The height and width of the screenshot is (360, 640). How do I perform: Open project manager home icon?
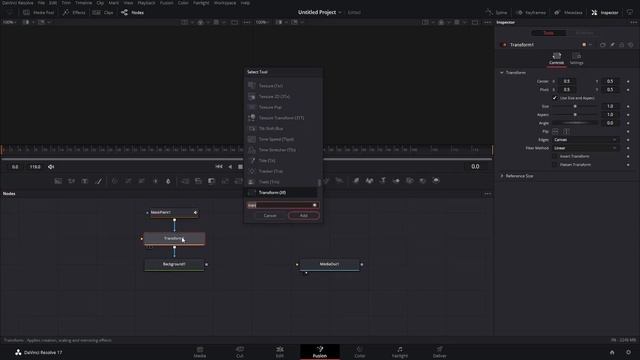[612, 352]
